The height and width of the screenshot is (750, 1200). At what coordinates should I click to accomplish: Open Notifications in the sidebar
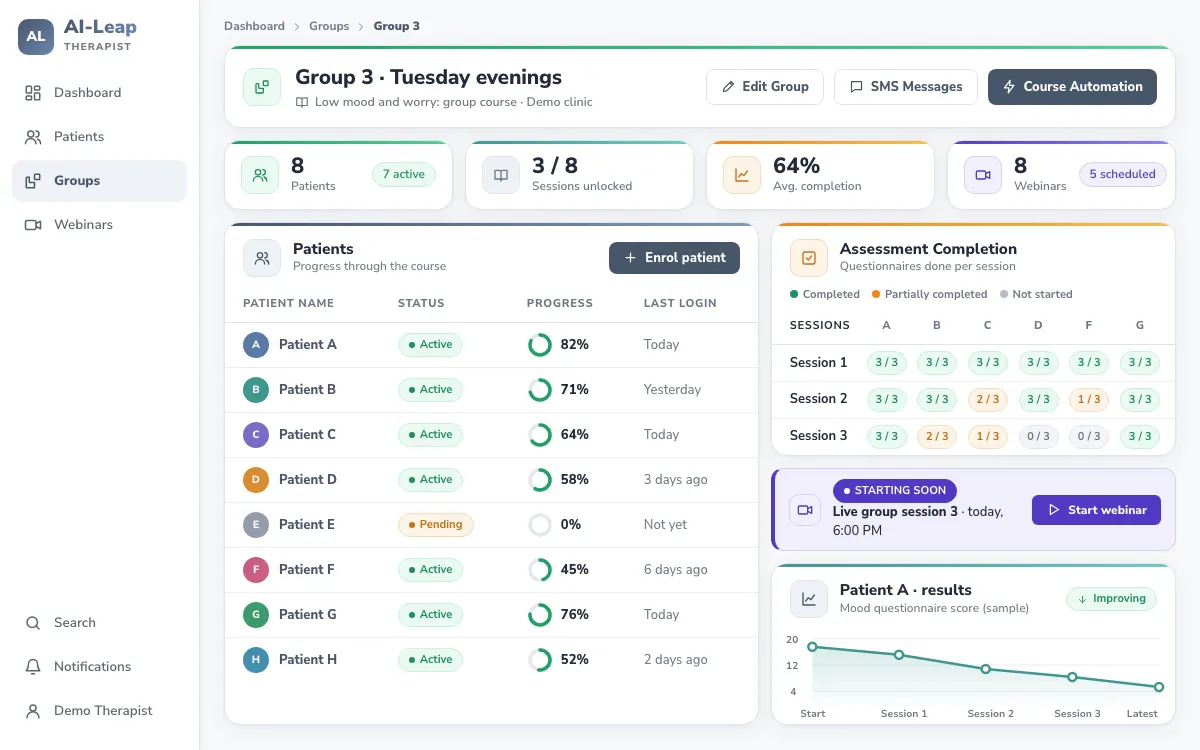point(99,667)
